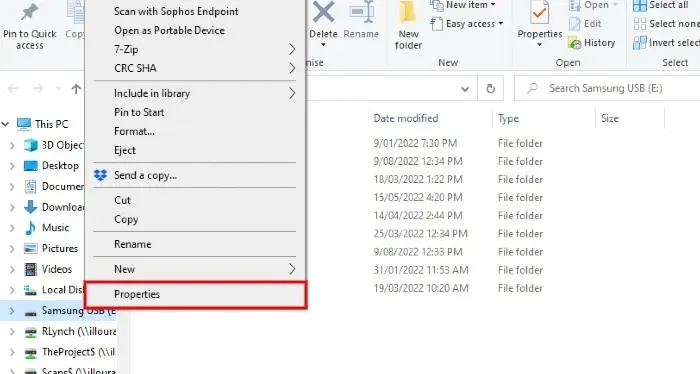
Task: Select Desktop in navigation pane
Action: pos(51,166)
